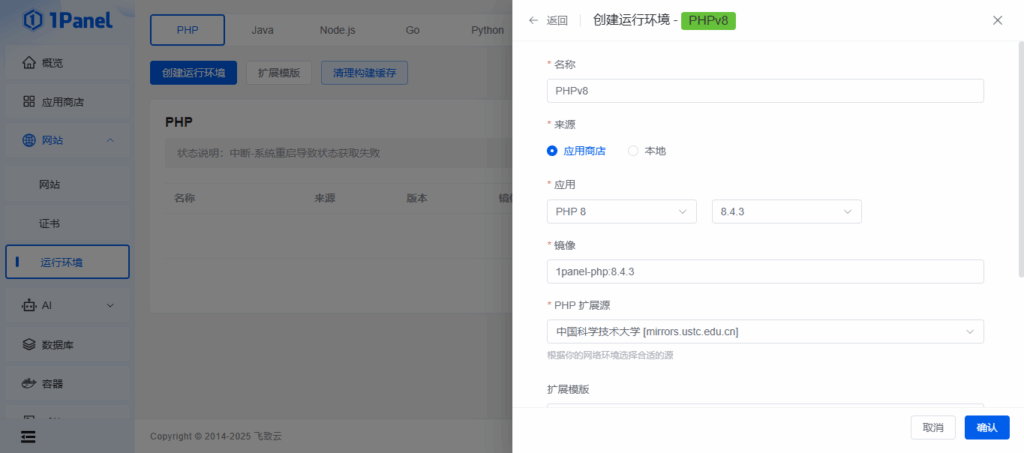Click the 确认 confirm button
The width and height of the screenshot is (1024, 453).
(x=986, y=427)
